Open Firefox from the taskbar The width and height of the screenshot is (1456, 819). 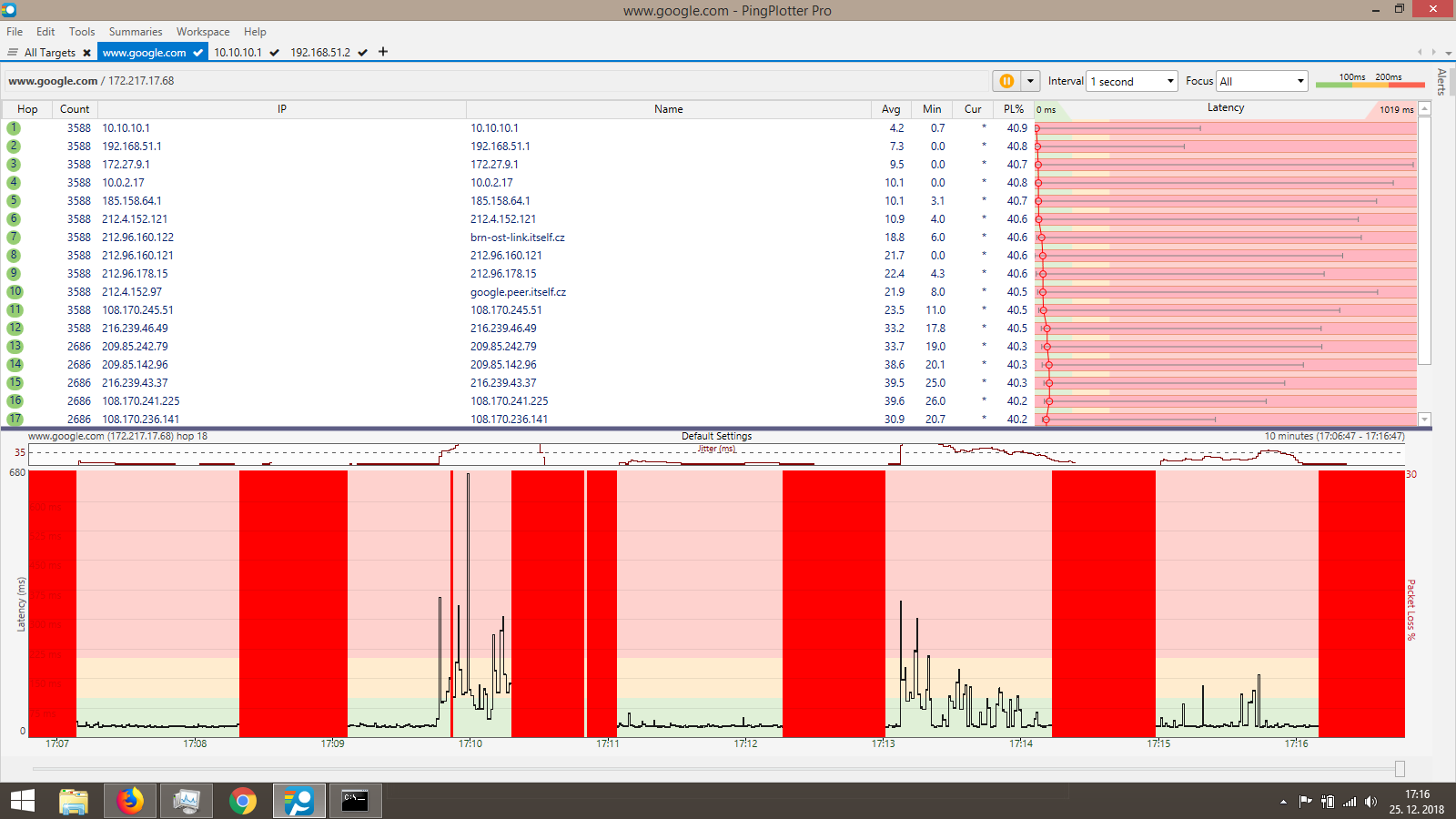(130, 801)
